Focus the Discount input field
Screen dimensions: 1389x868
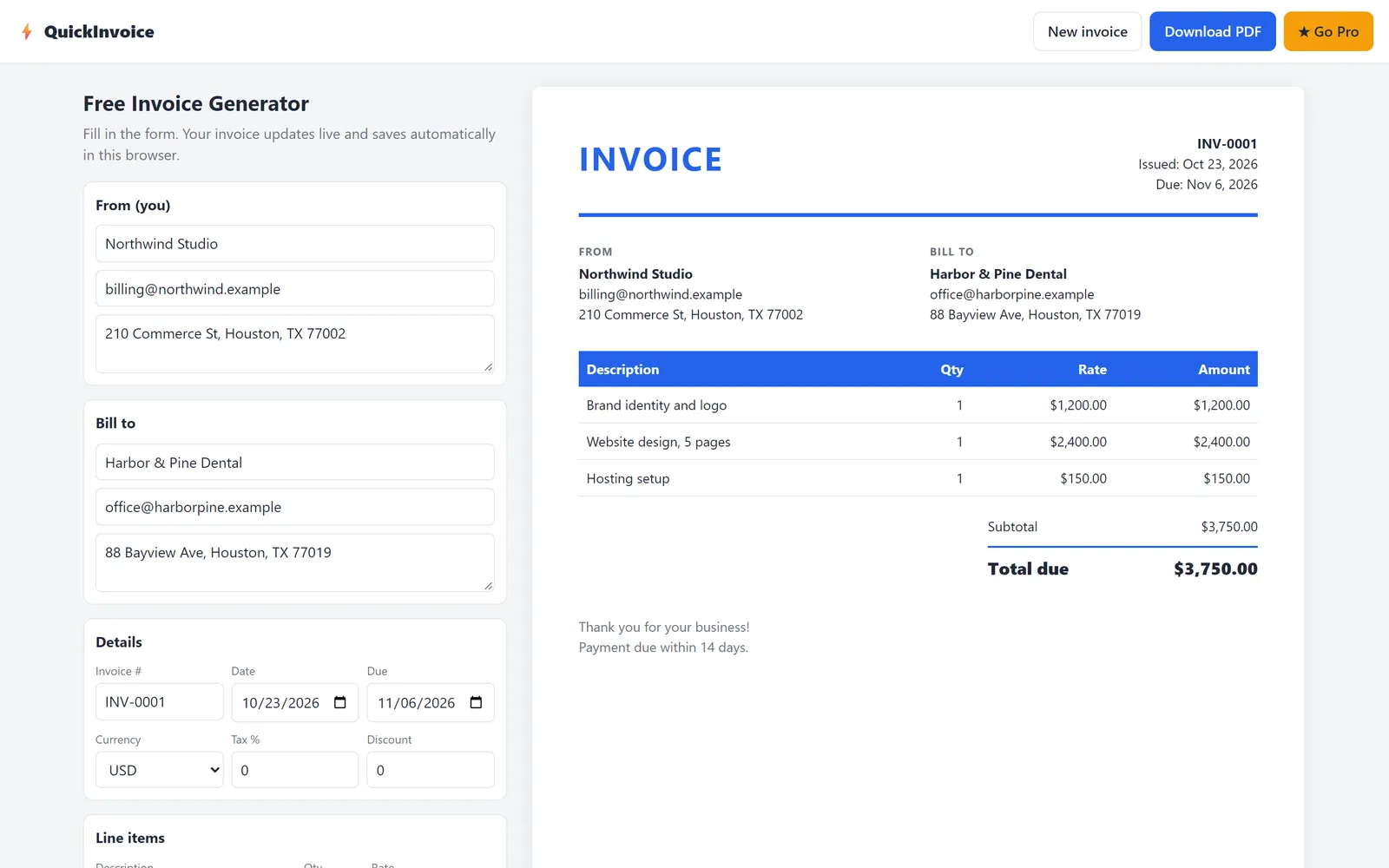click(431, 770)
